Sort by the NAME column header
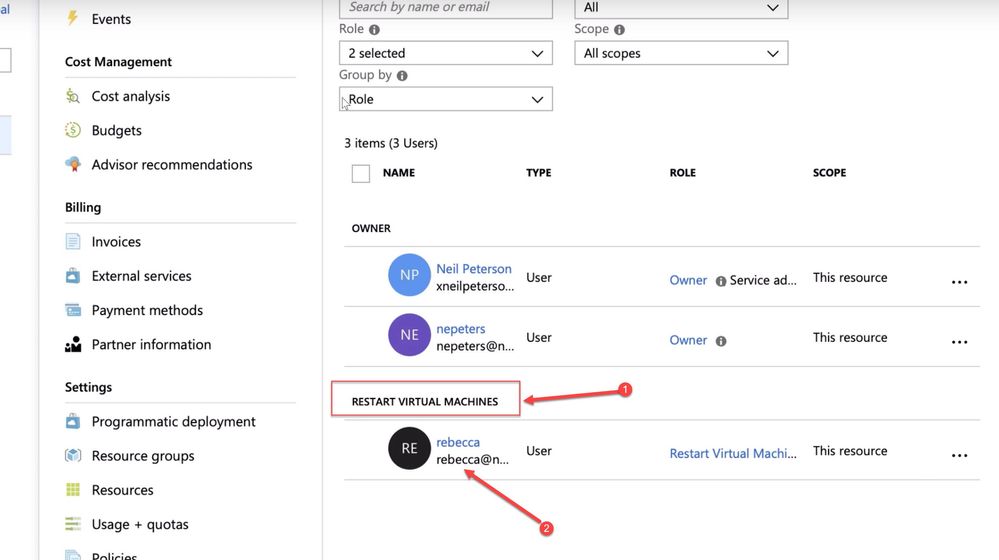 [x=399, y=173]
